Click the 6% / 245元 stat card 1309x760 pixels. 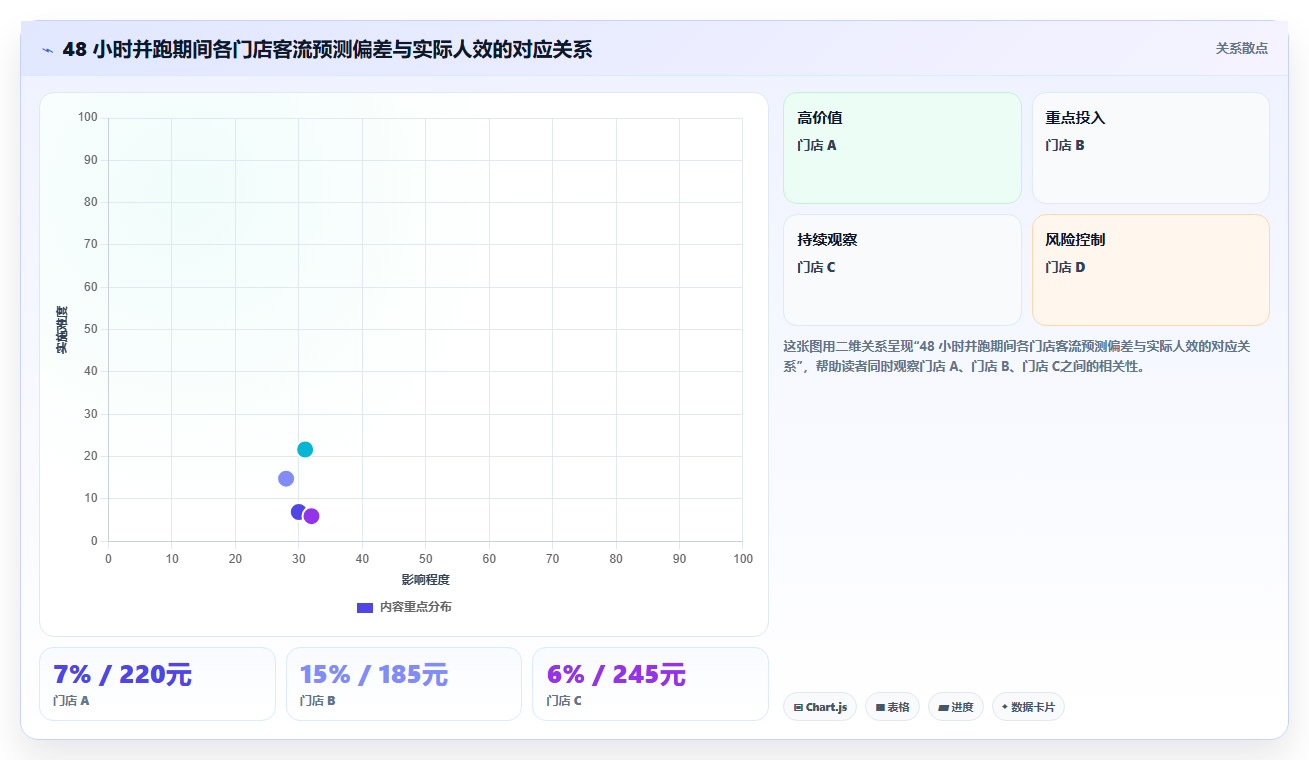coord(650,684)
